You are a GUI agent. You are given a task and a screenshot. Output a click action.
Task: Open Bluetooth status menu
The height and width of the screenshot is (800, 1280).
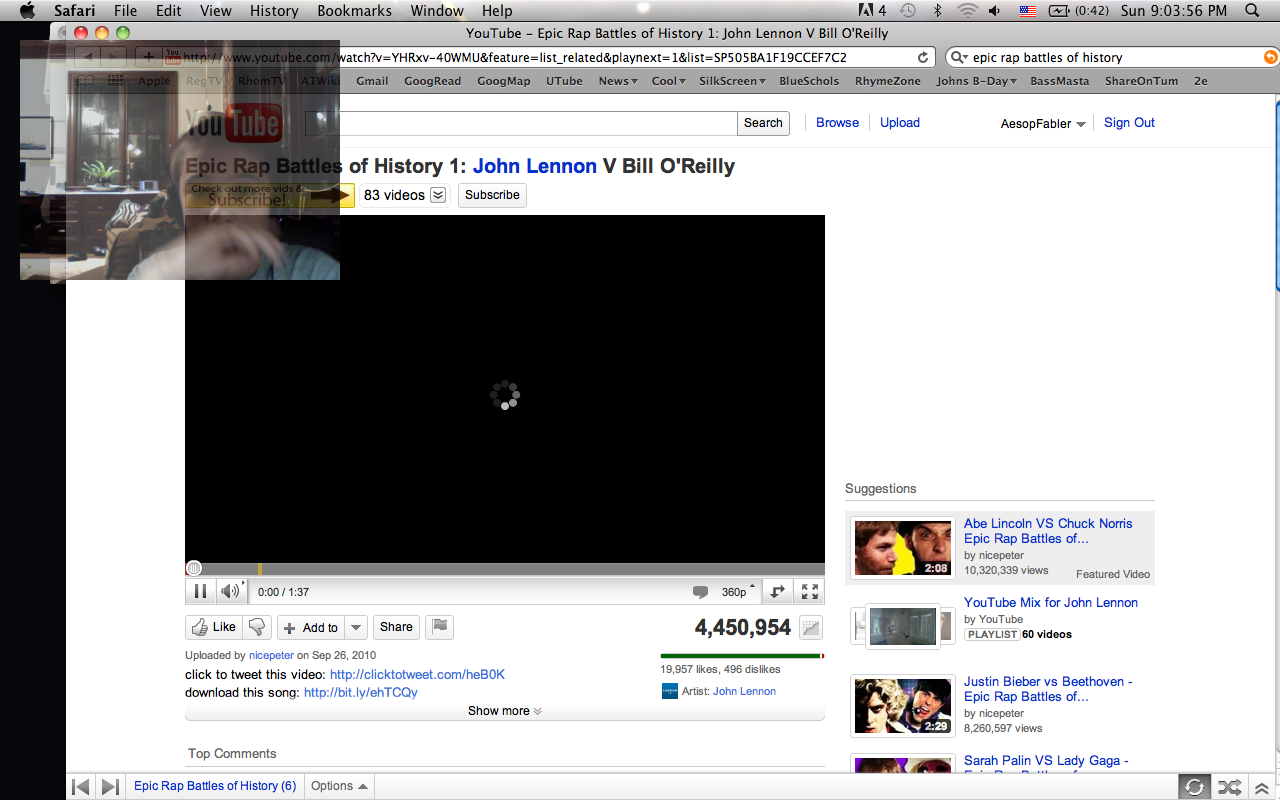tap(937, 11)
